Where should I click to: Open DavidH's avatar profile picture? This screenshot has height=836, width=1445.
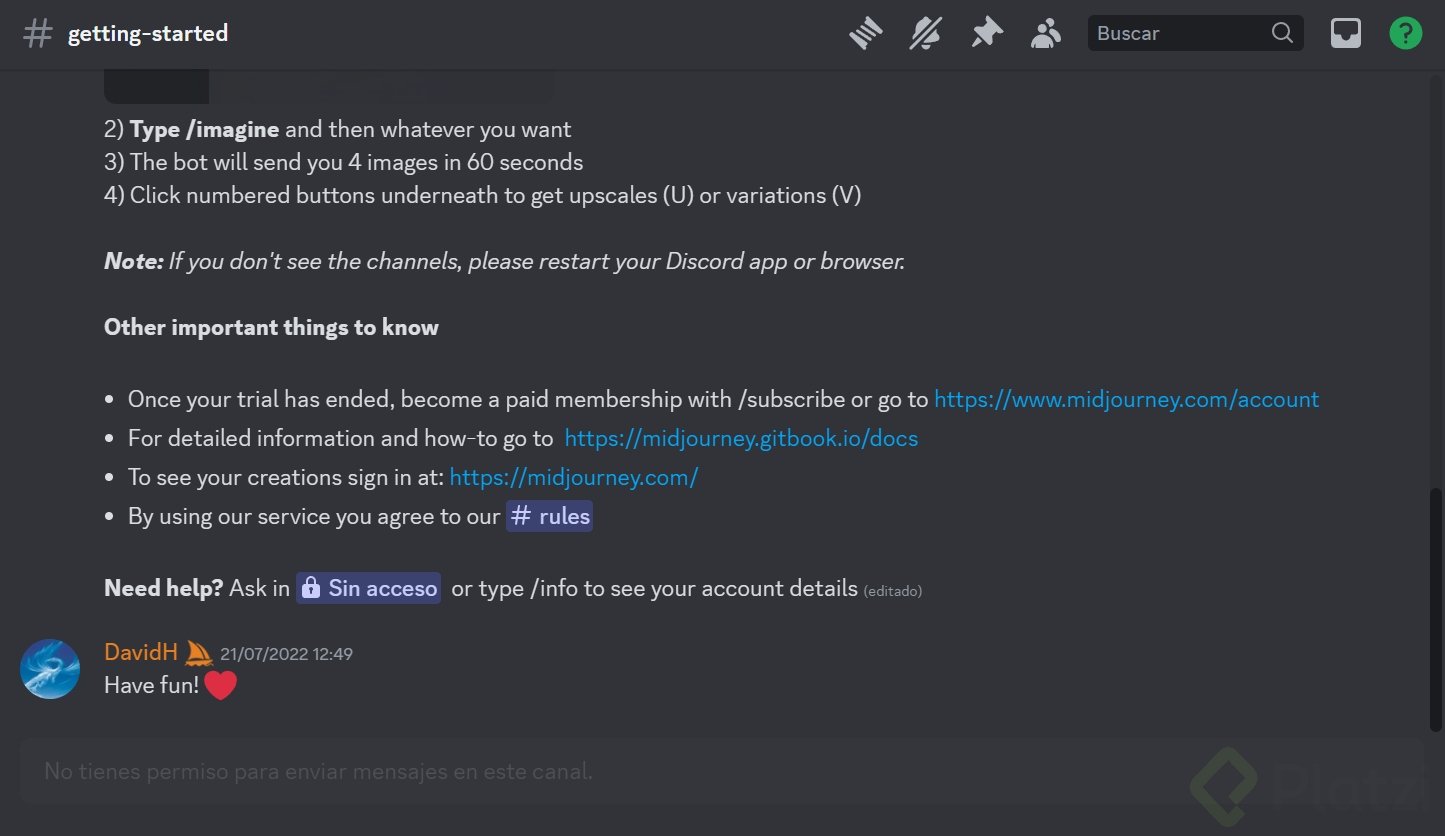50,669
